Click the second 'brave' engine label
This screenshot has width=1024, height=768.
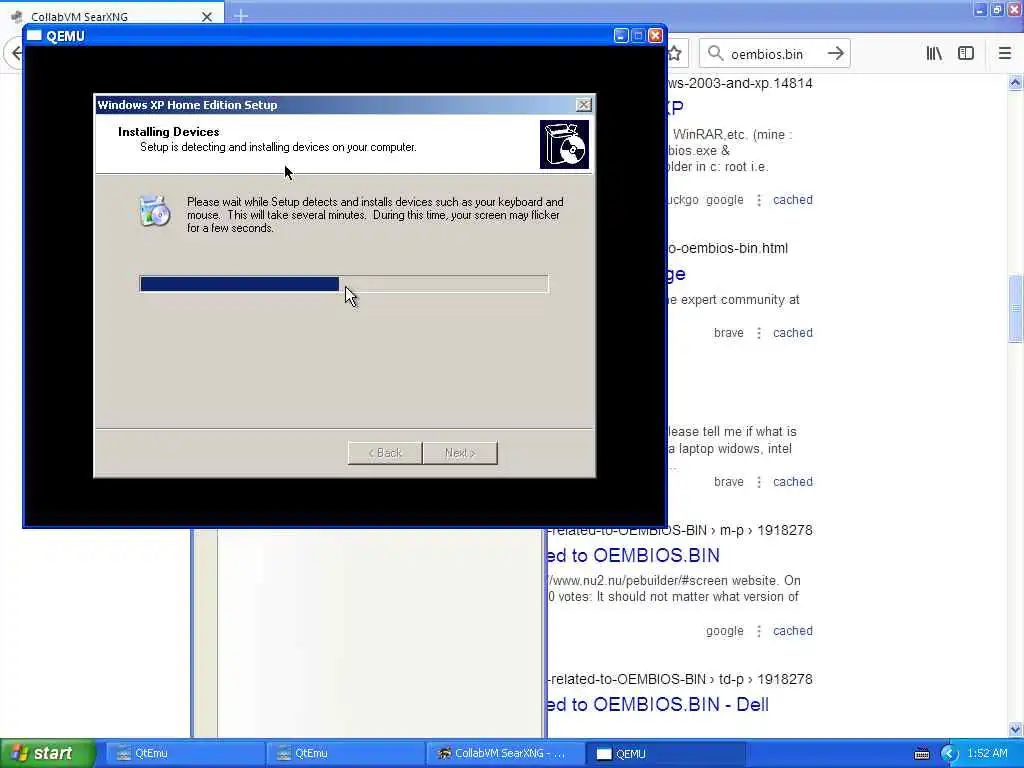729,481
